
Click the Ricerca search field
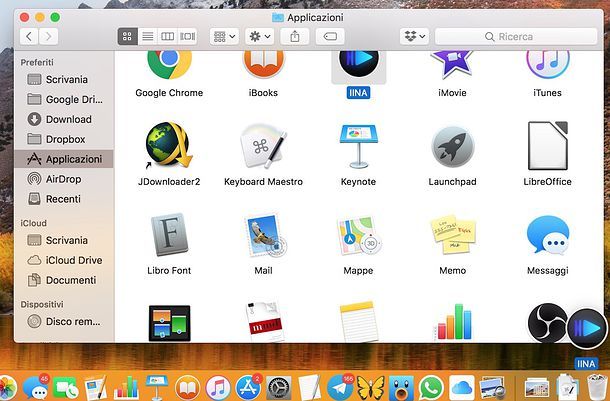coord(516,37)
